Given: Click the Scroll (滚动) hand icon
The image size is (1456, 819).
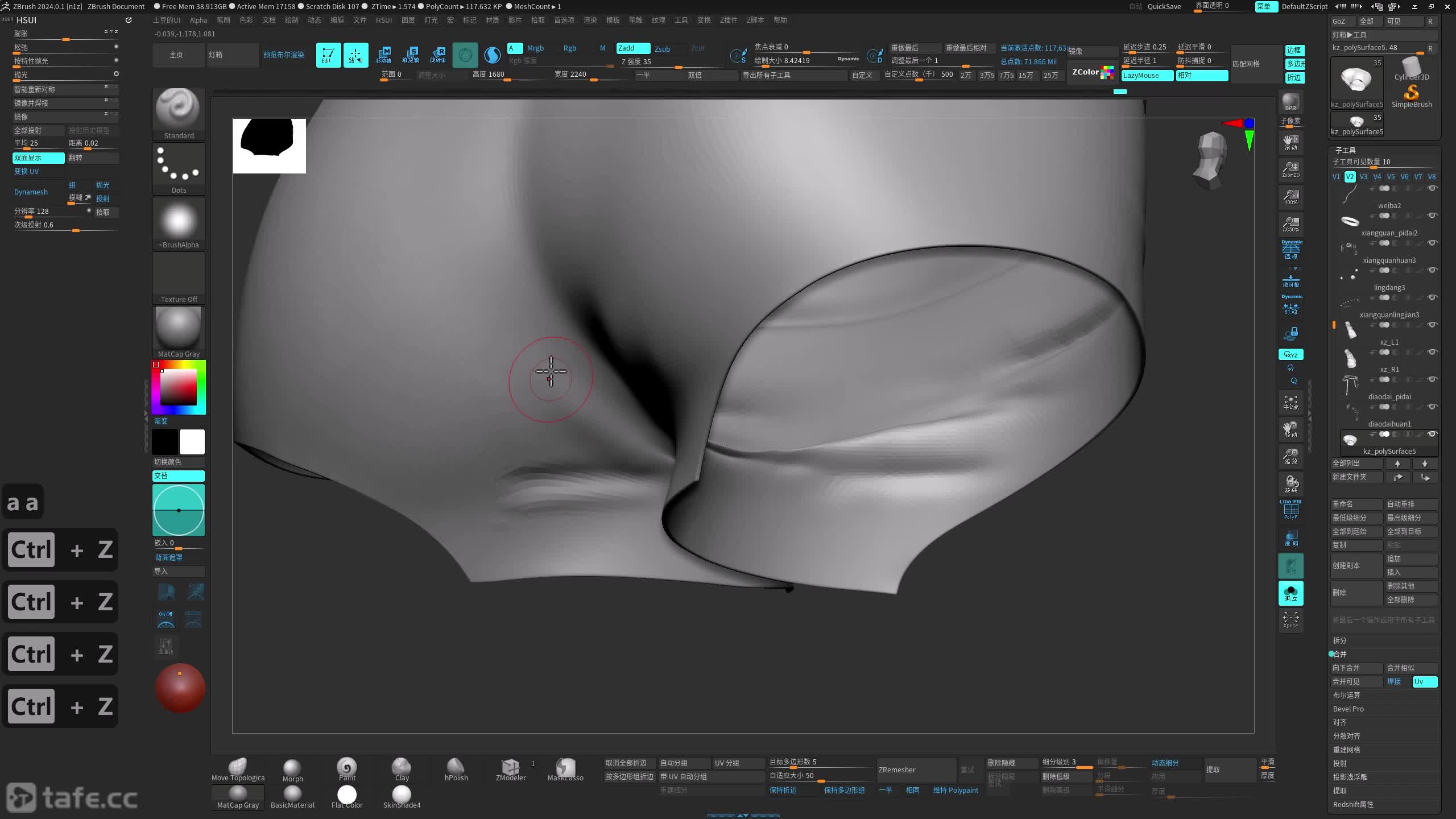Looking at the screenshot, I should (1290, 142).
